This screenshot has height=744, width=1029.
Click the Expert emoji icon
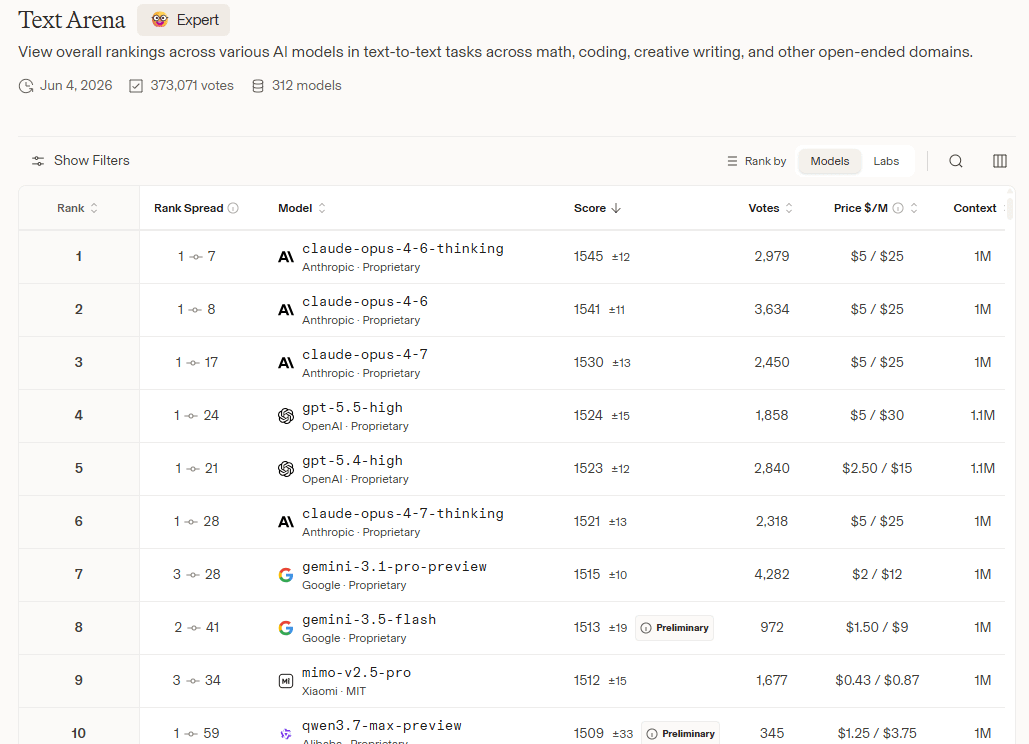(159, 20)
